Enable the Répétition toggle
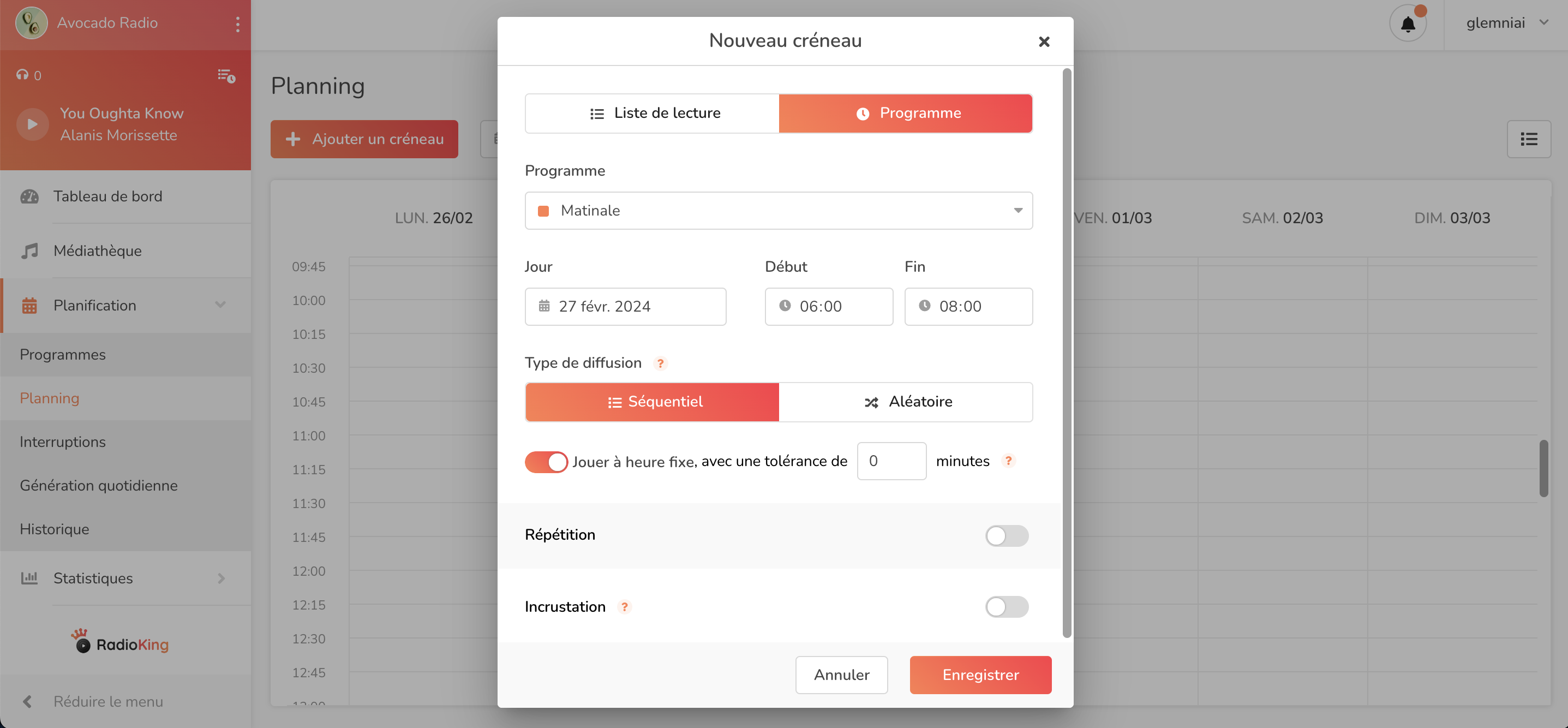The image size is (1568, 728). [1006, 536]
